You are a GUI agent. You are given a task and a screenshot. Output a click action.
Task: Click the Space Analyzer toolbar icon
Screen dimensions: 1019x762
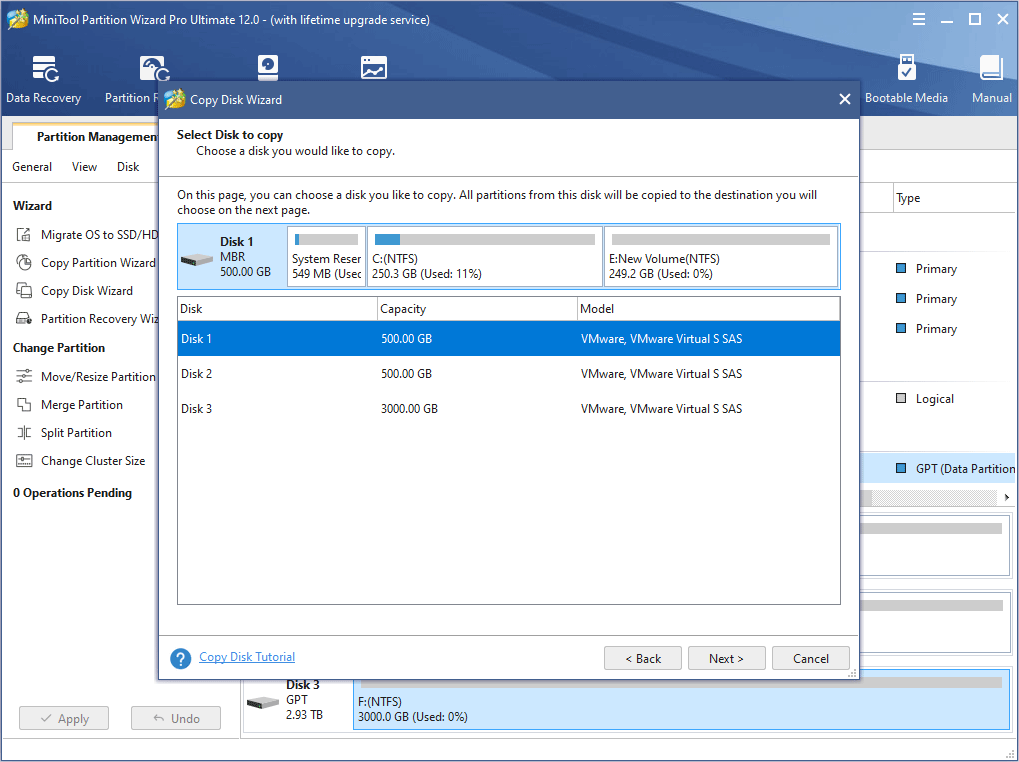click(x=374, y=68)
